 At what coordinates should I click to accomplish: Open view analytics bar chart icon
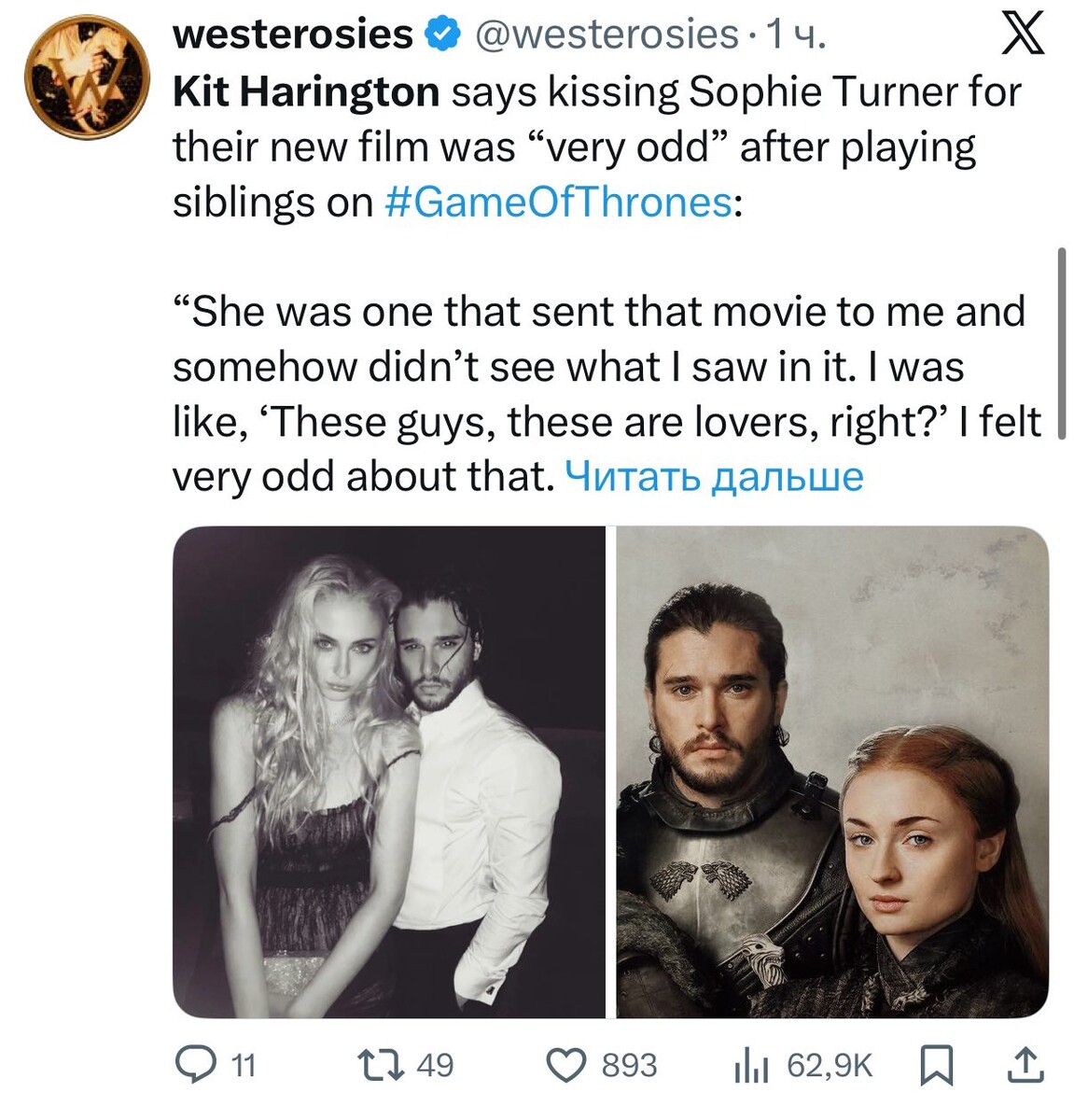pyautogui.click(x=751, y=1065)
